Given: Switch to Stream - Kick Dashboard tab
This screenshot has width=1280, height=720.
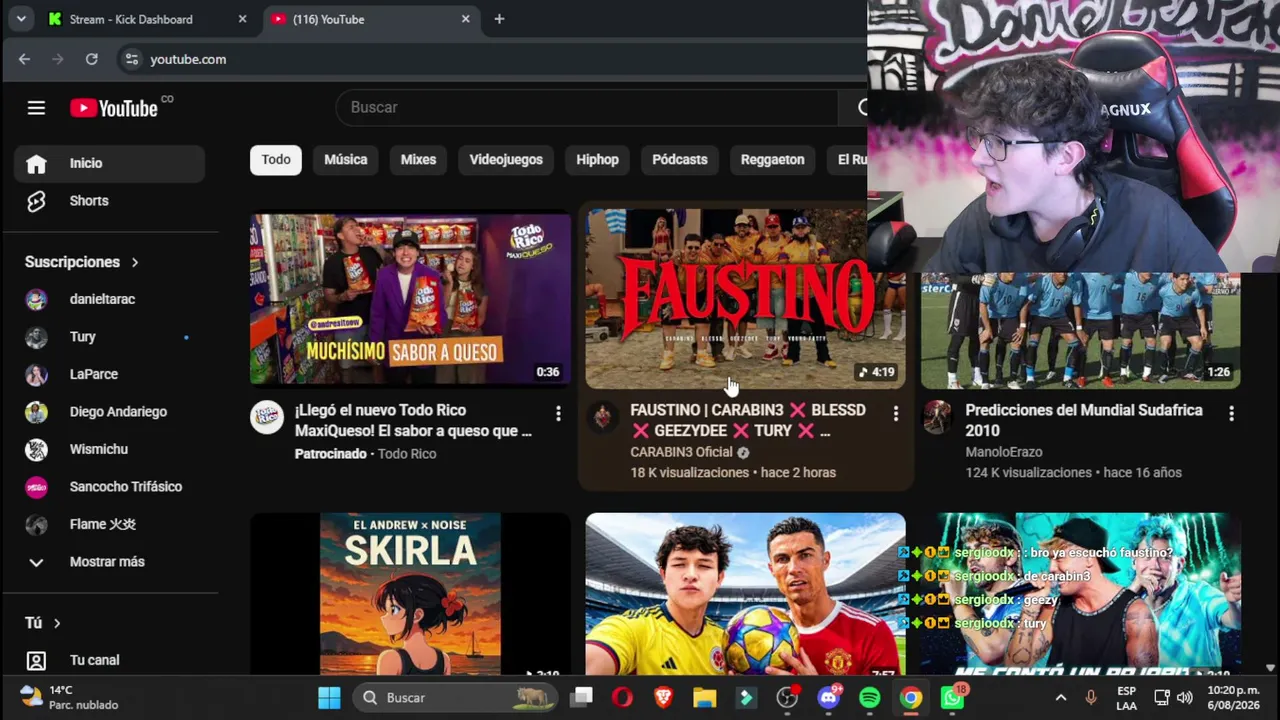Looking at the screenshot, I should click(149, 19).
